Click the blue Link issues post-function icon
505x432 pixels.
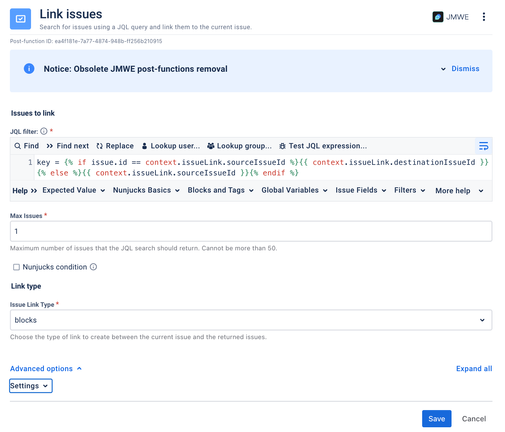(20, 19)
